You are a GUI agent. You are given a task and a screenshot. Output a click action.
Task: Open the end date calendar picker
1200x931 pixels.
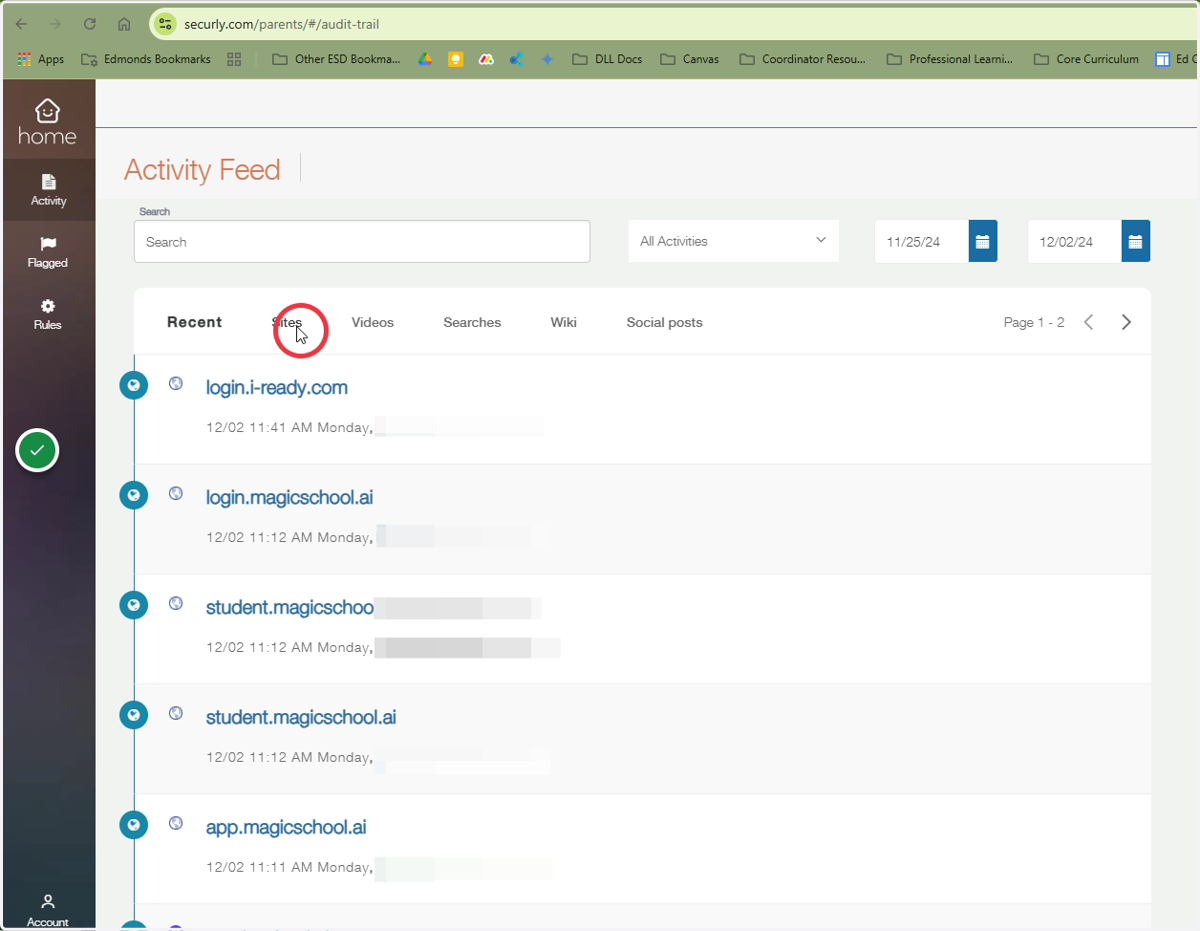coord(1136,241)
